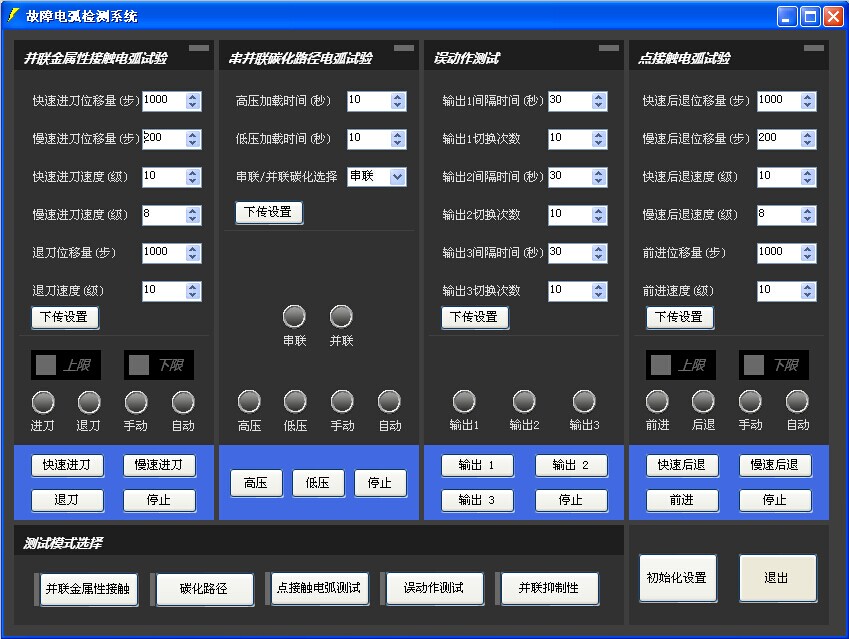Click the 高压 round indicator lamp

point(249,402)
